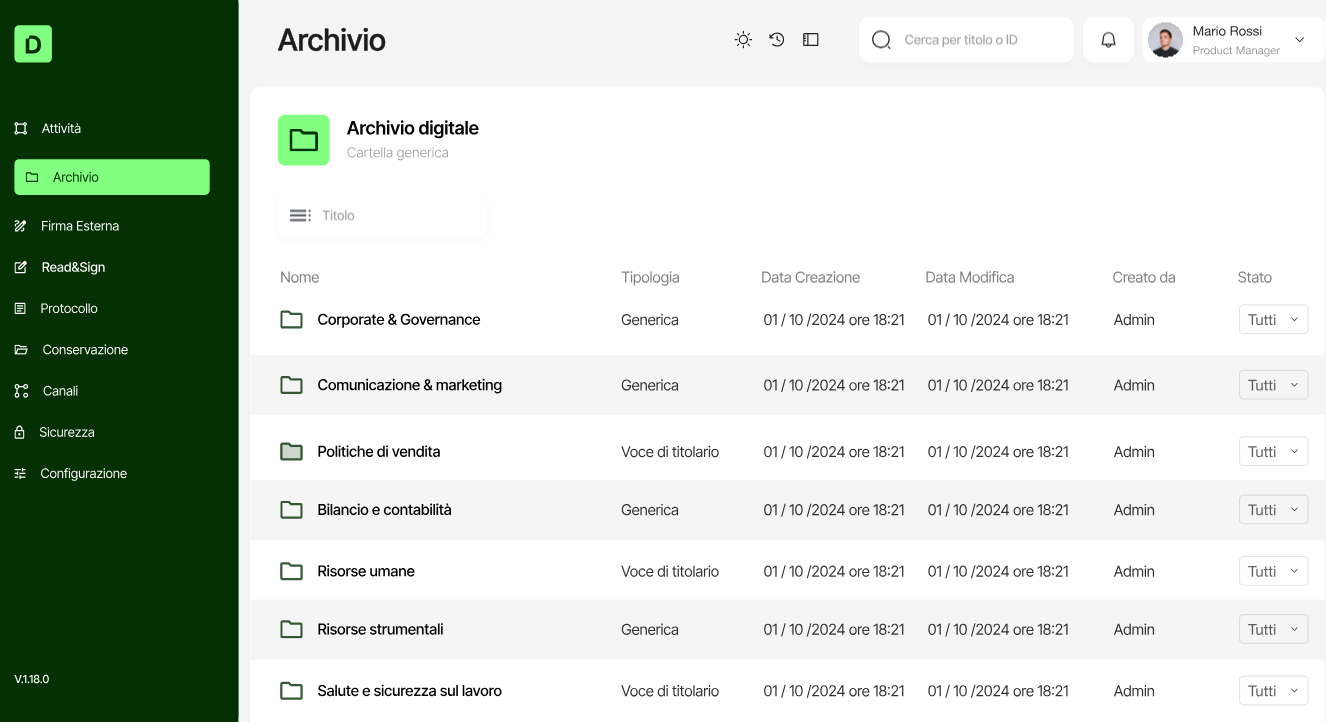Click folder icon for Risorse strumentali
1326x722 pixels.
pos(291,629)
